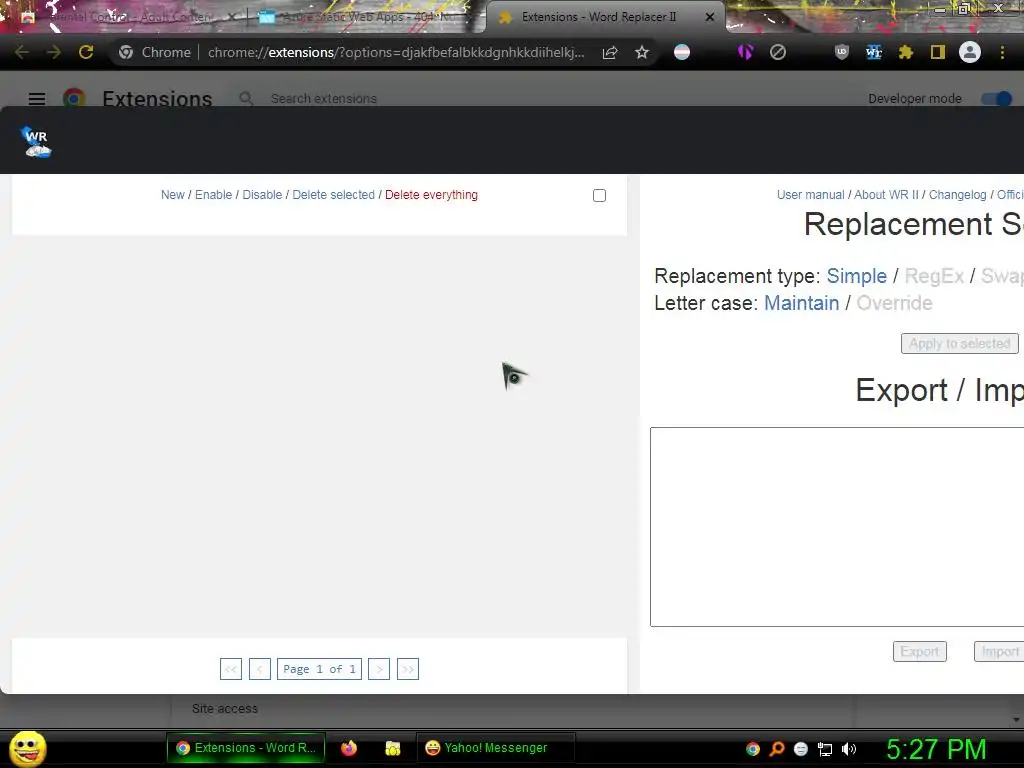
Task: Close the Extensions - Word Replacer II tab
Action: 710,18
